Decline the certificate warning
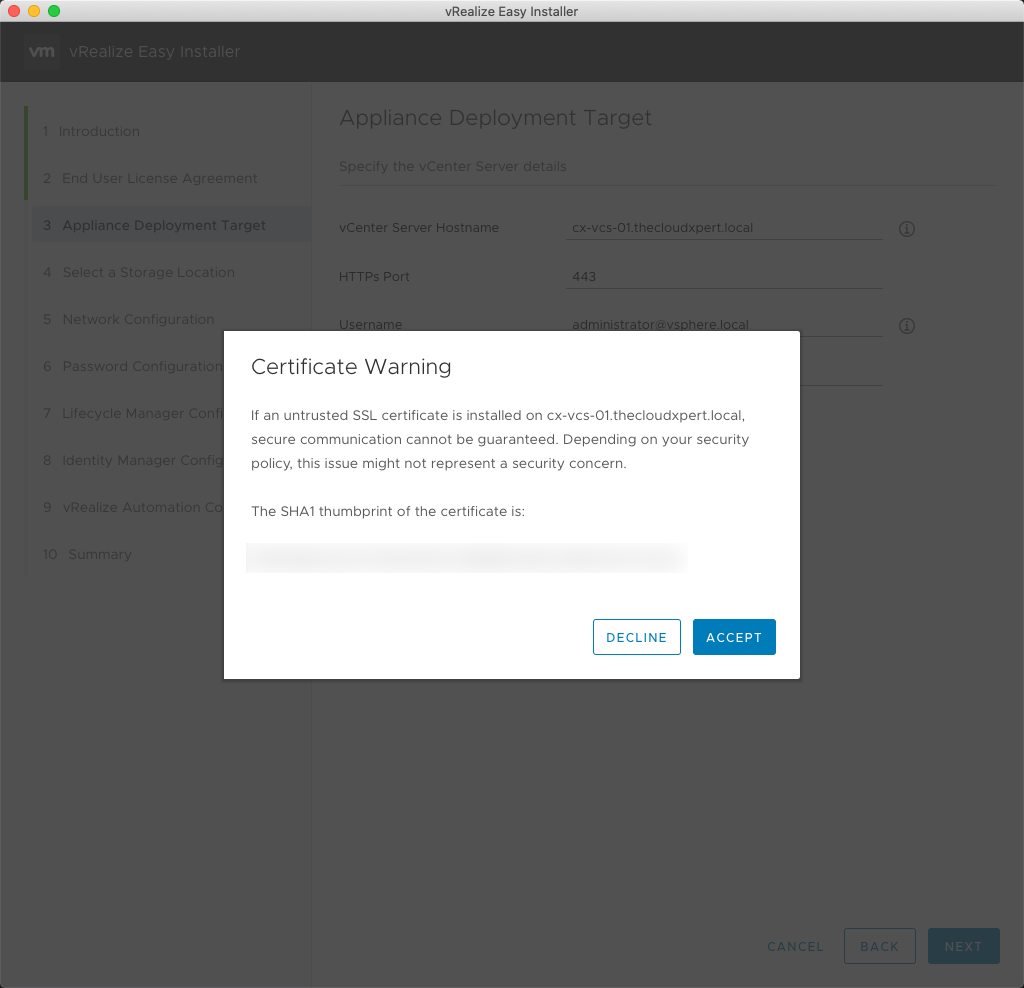 (637, 637)
